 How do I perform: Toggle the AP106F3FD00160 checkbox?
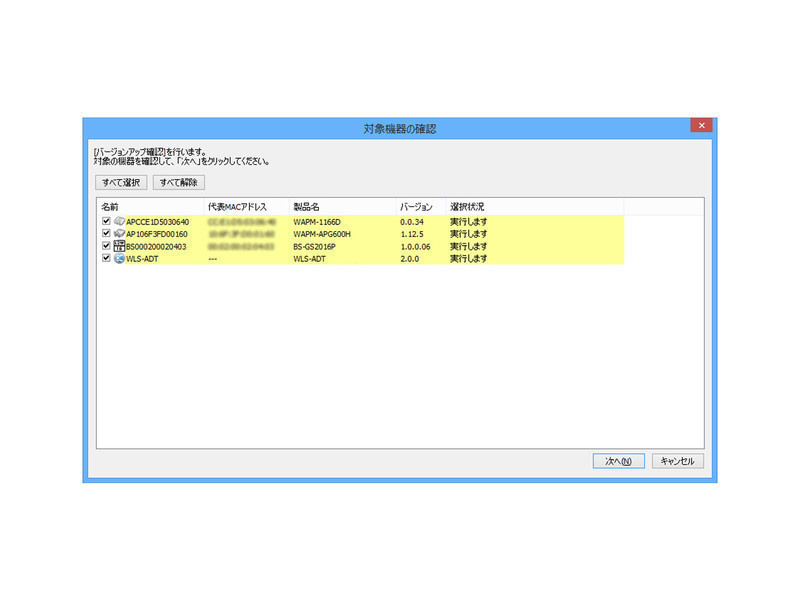click(106, 234)
